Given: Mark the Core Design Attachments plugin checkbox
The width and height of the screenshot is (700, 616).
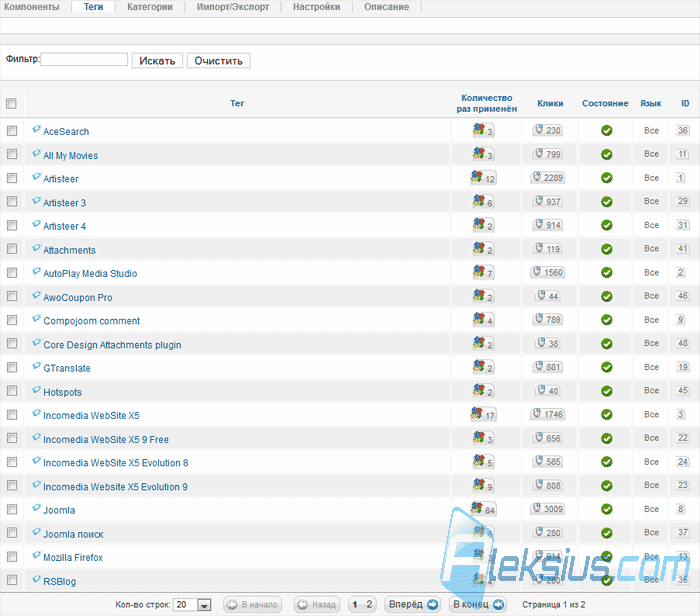Looking at the screenshot, I should tap(12, 343).
